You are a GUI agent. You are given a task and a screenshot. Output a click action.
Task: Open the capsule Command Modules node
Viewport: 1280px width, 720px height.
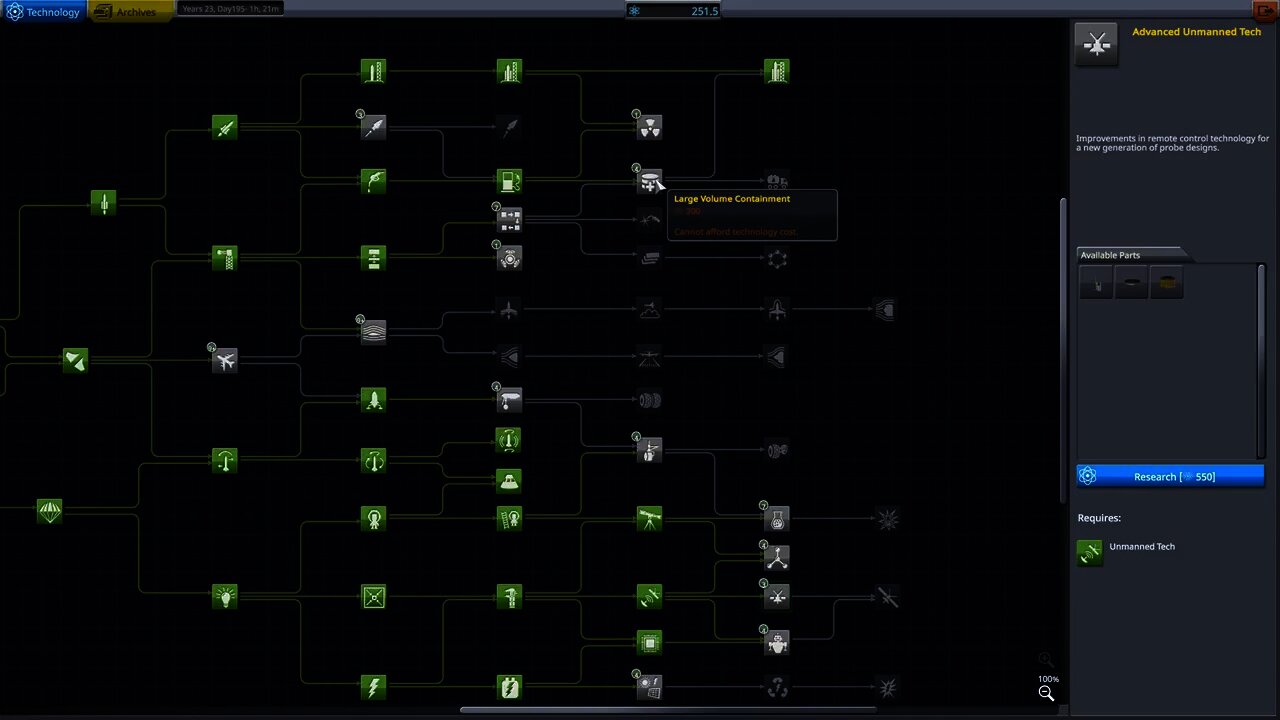click(x=509, y=481)
